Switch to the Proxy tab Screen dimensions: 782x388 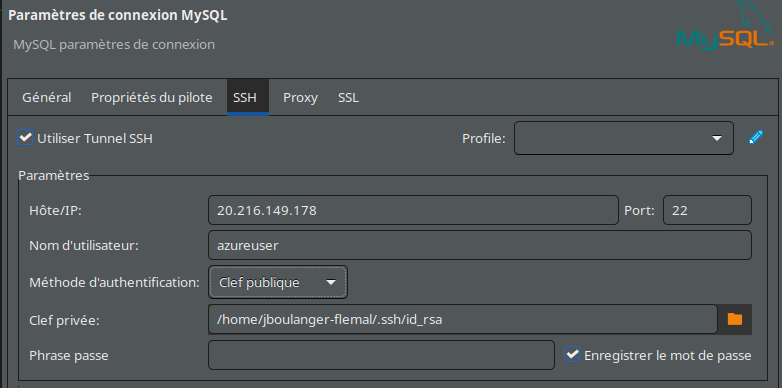[300, 97]
